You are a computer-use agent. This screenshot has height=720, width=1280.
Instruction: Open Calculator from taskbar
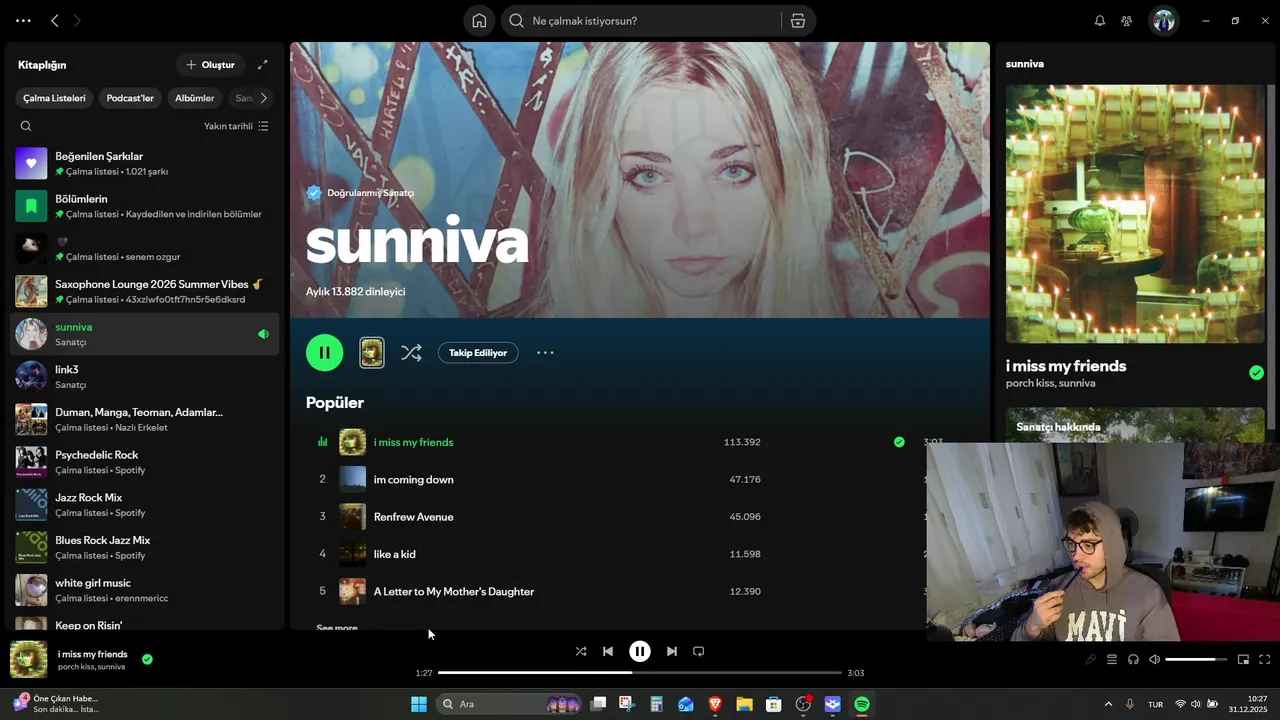pos(657,704)
